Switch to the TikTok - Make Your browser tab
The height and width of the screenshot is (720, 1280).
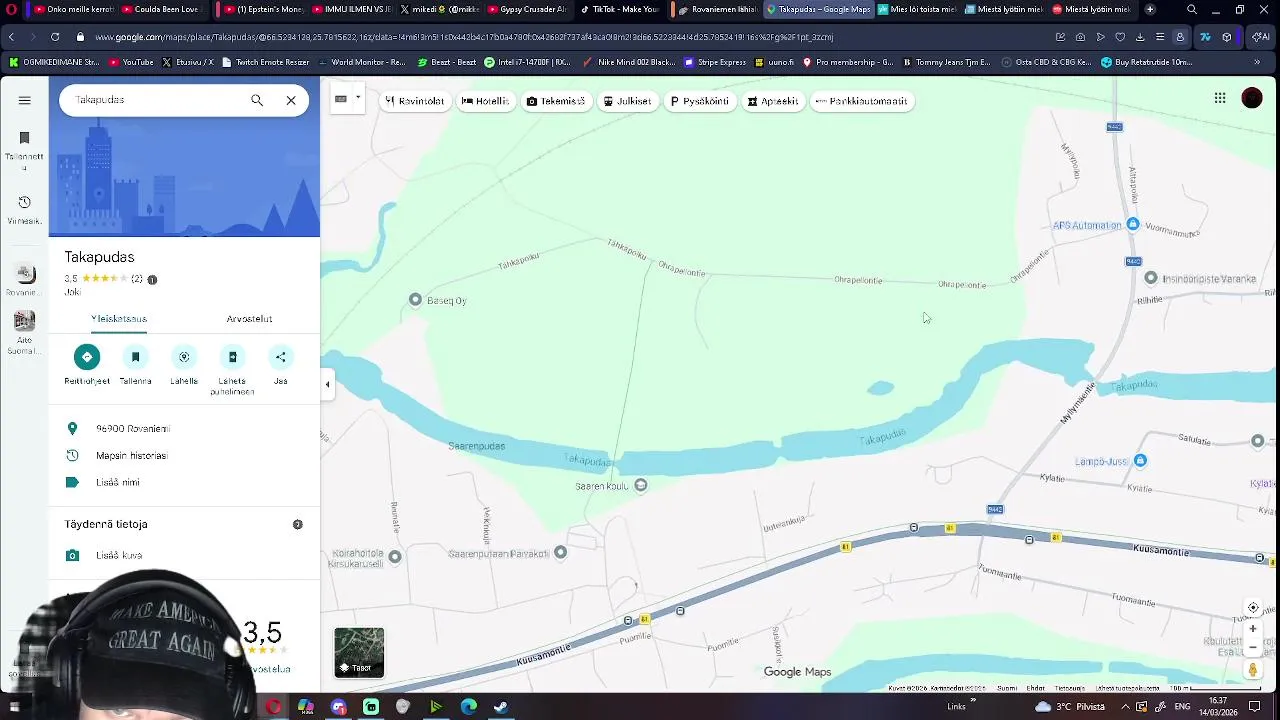point(620,9)
